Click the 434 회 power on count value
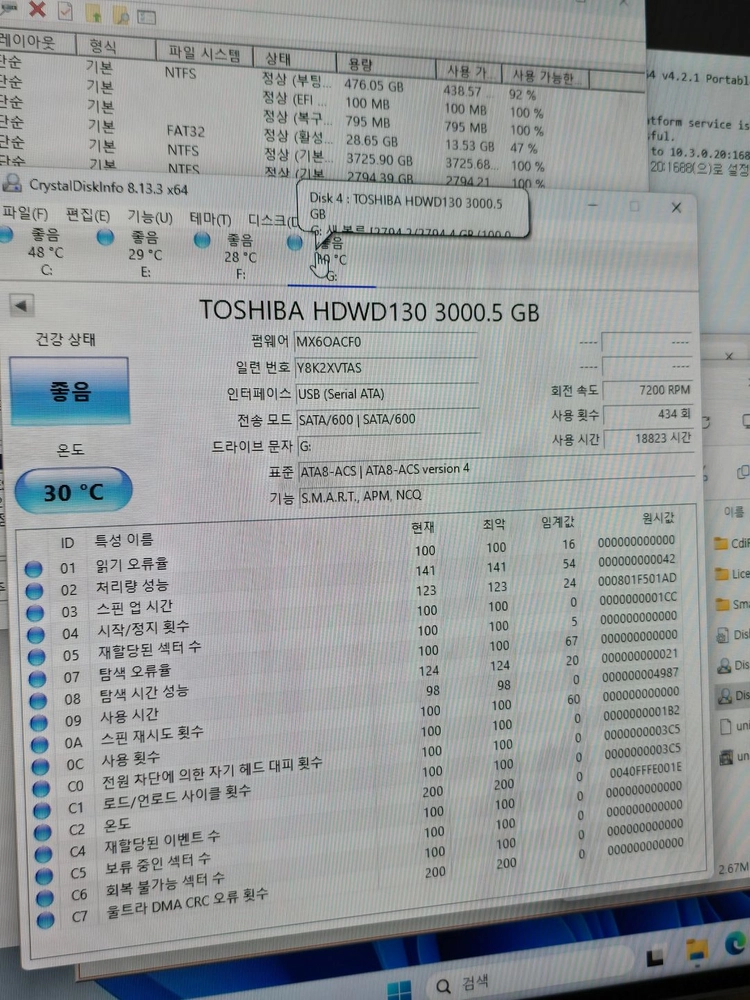 pyautogui.click(x=649, y=415)
